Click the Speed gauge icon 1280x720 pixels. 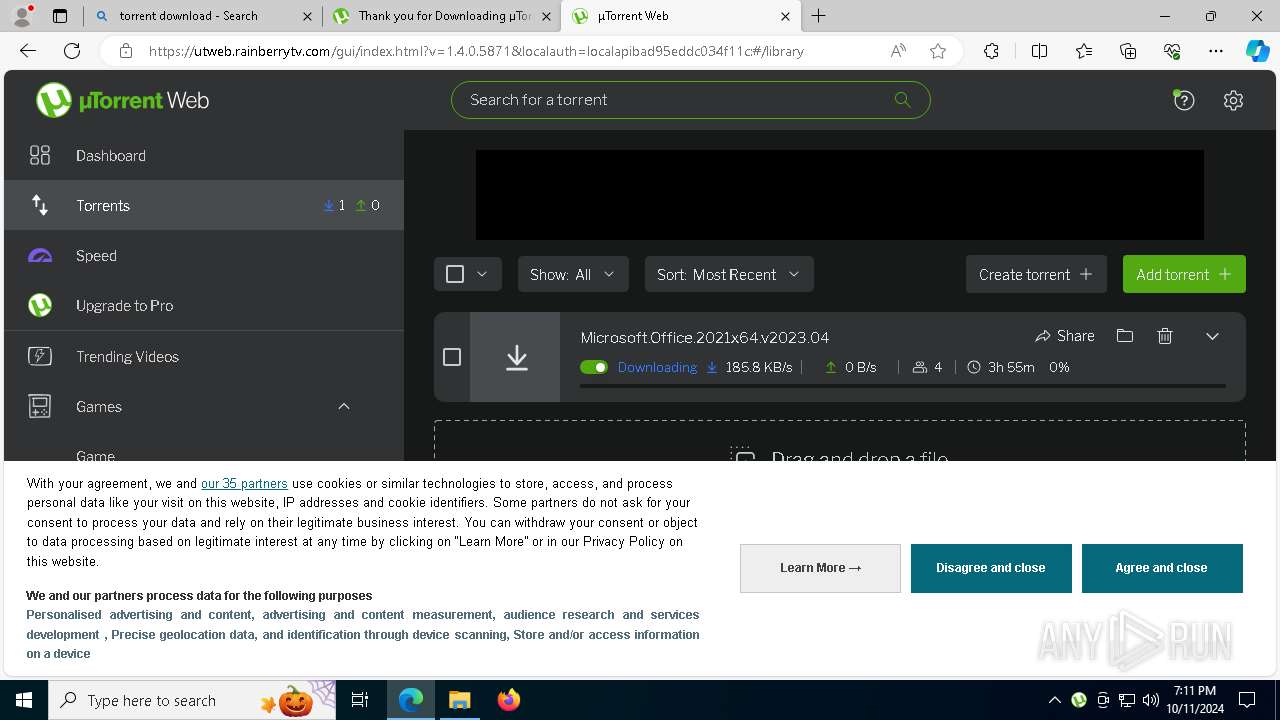(x=40, y=255)
